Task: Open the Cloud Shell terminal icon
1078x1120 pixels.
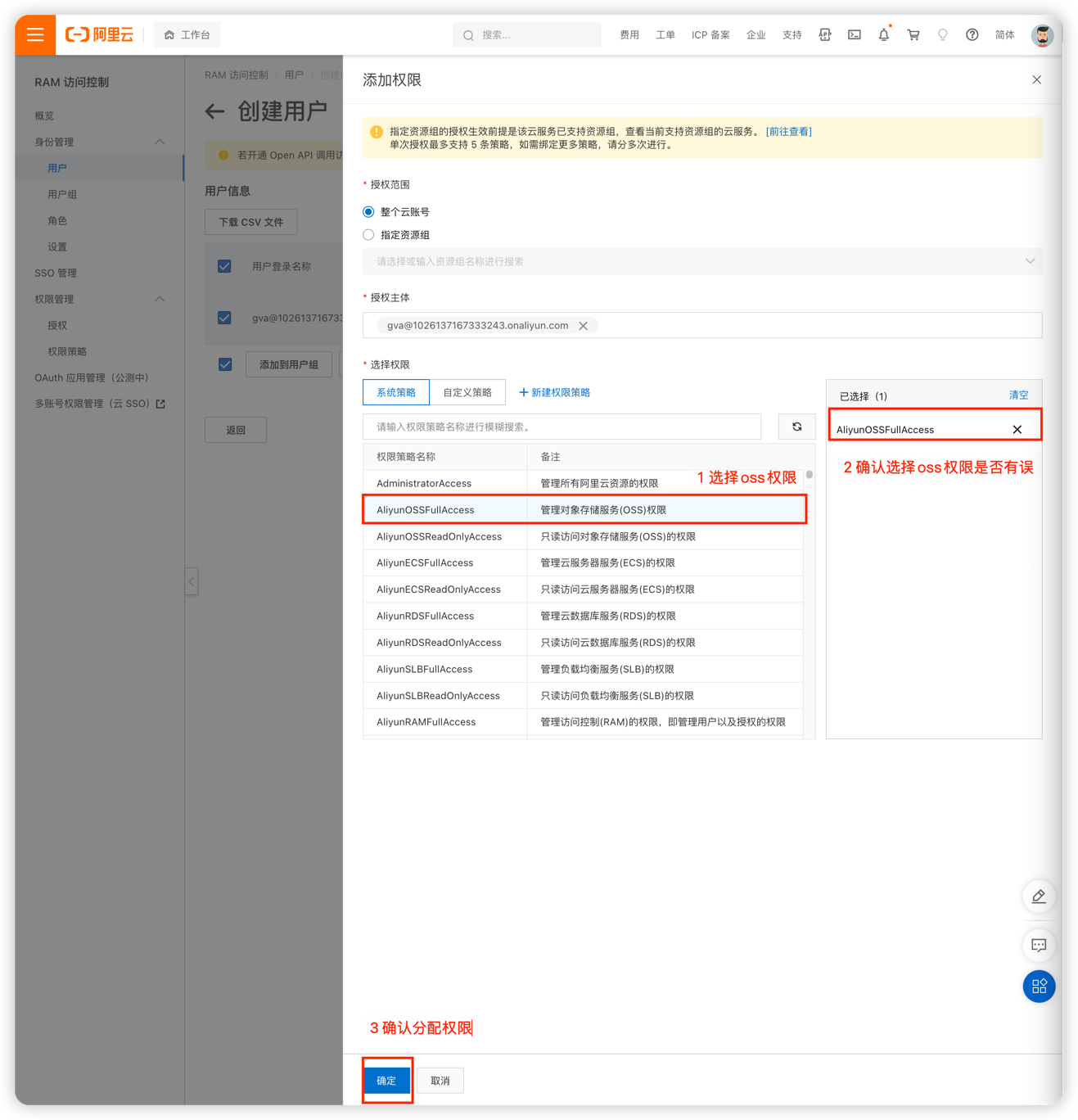Action: [854, 35]
